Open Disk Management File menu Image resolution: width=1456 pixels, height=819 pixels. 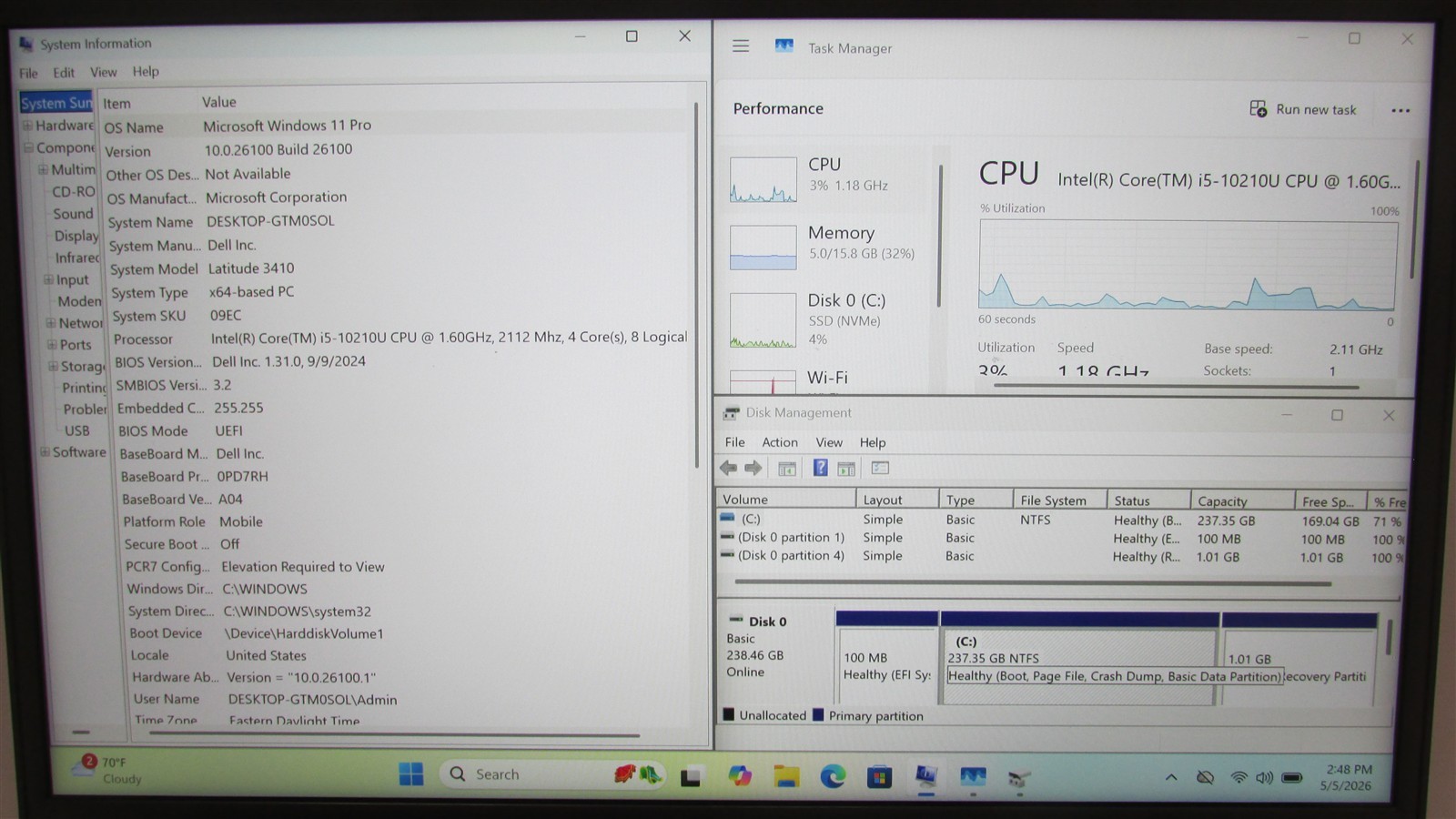coord(734,442)
